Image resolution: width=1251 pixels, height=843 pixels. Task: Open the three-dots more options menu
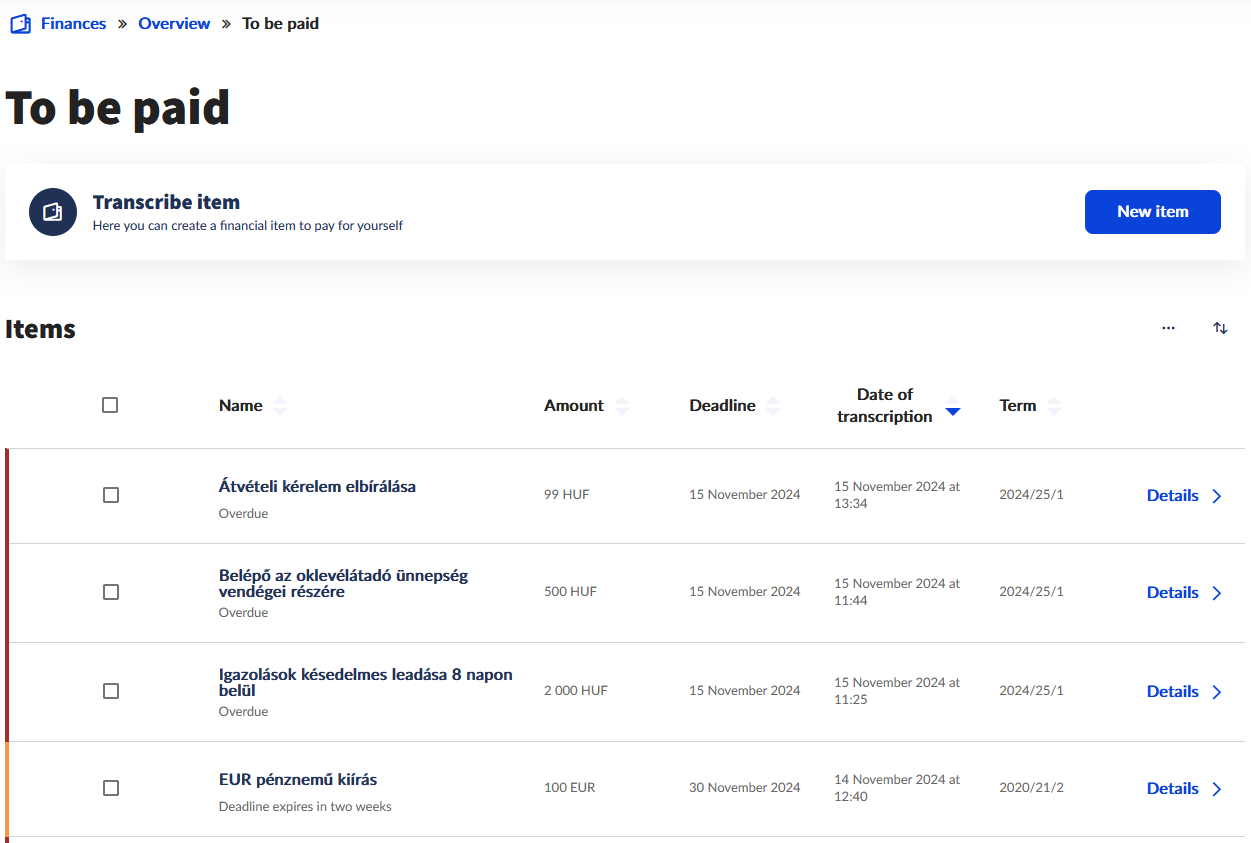1168,328
